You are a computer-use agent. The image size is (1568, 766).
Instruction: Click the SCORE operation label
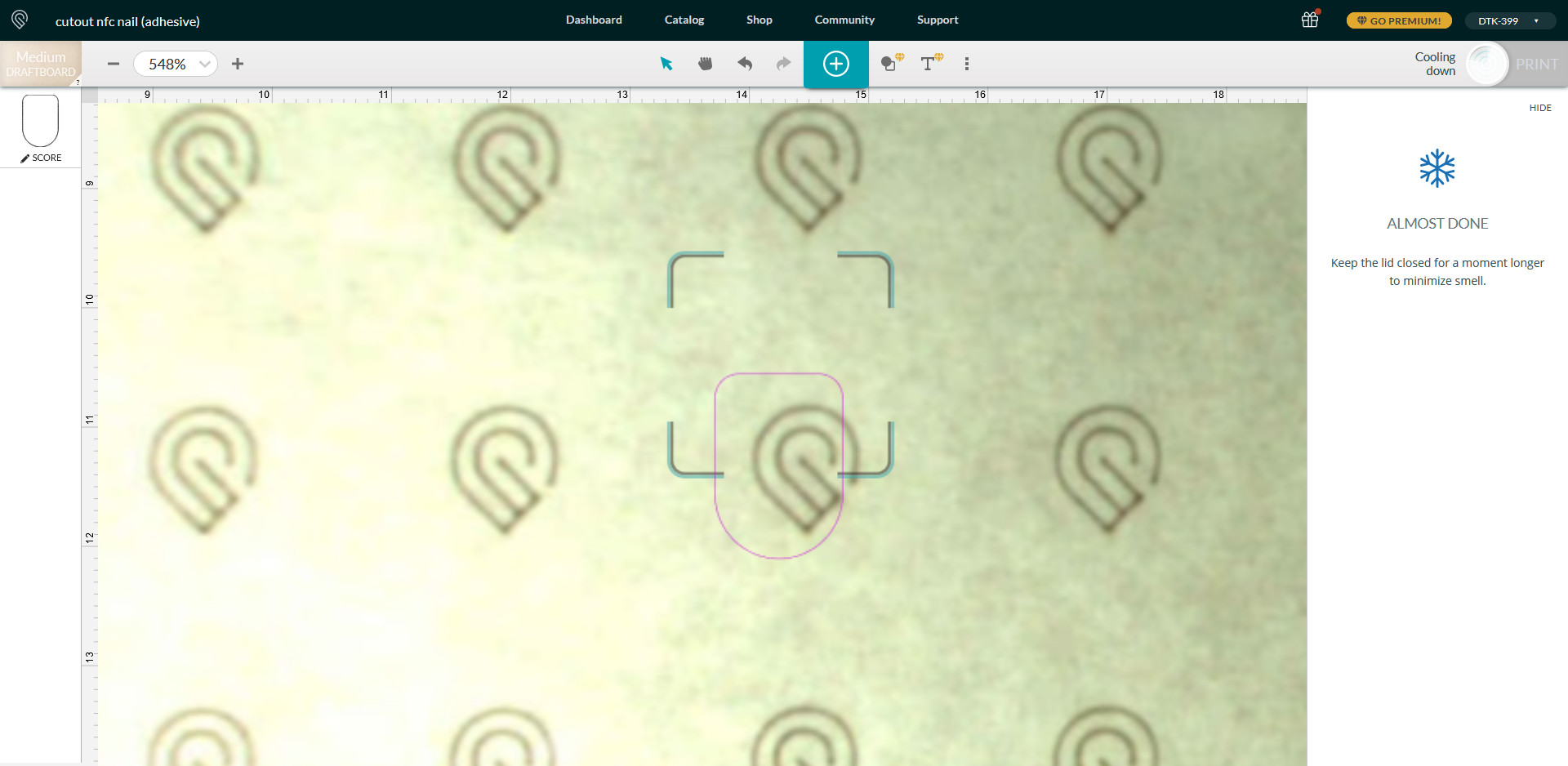click(41, 158)
